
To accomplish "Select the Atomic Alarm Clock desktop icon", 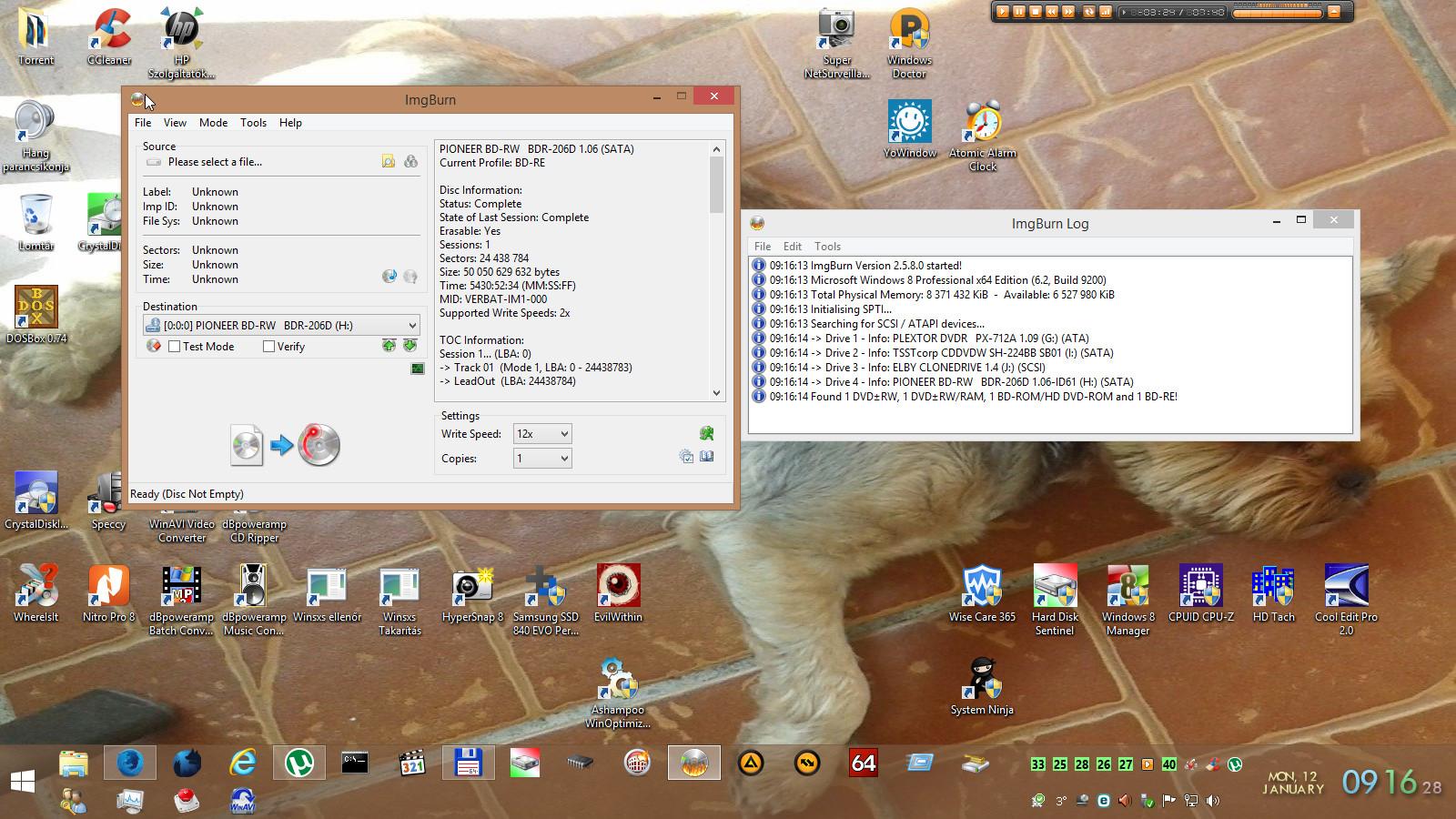I will (x=983, y=136).
